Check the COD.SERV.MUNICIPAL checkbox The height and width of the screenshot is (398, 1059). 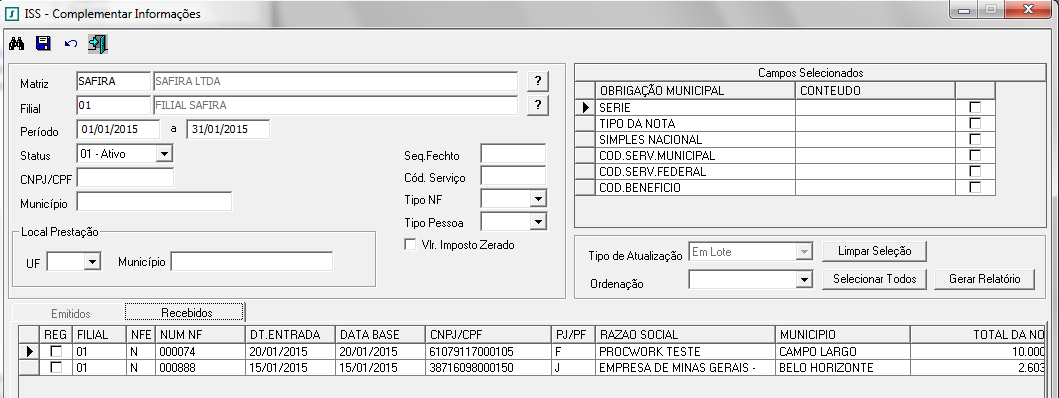(975, 155)
